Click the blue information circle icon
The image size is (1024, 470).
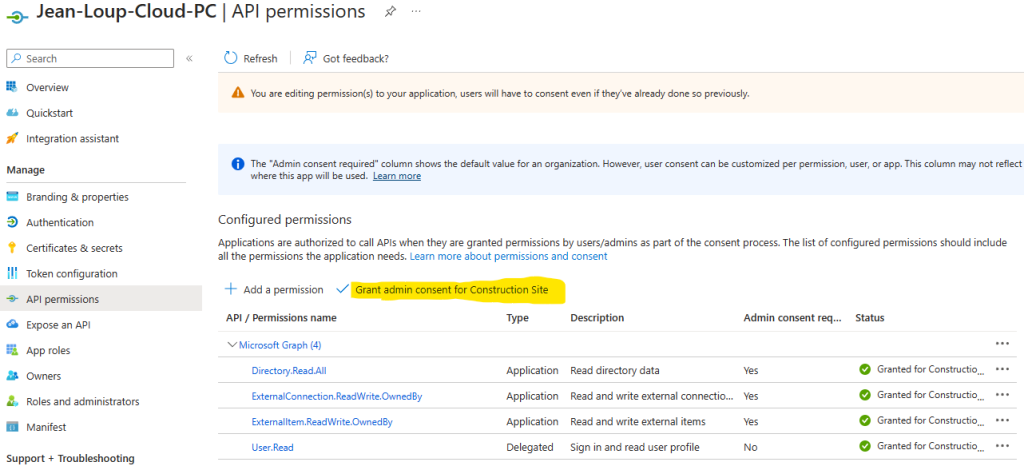tap(238, 163)
